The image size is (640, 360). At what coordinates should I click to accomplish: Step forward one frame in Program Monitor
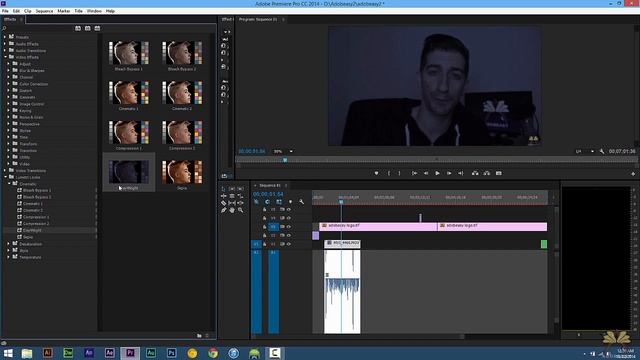coord(449,173)
